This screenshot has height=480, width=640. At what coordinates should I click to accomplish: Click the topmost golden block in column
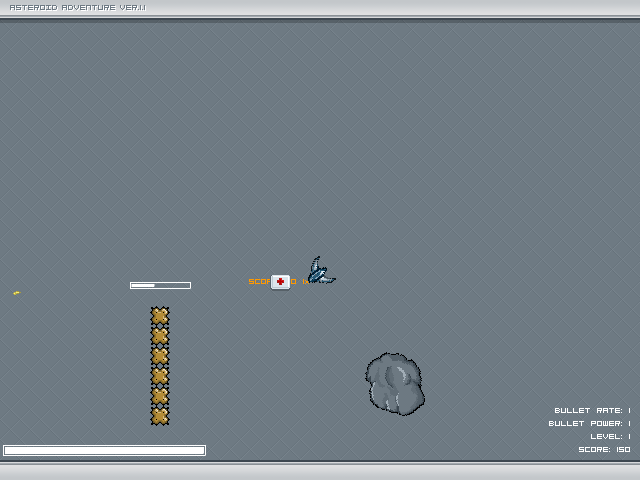[x=160, y=316]
